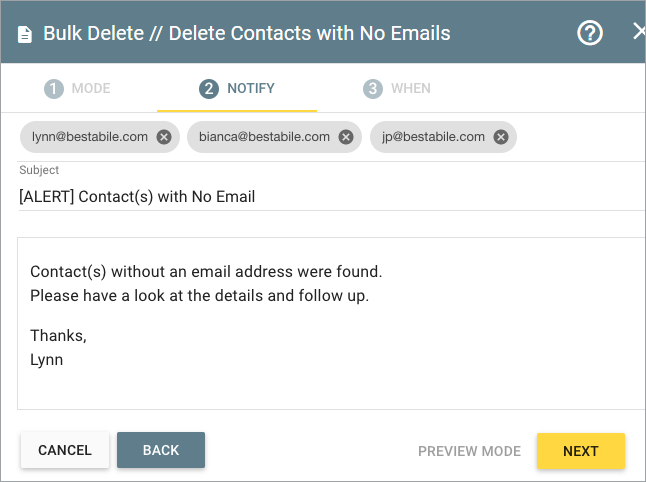Enable PREVIEW MODE
Screen dimensions: 646x482
point(469,451)
